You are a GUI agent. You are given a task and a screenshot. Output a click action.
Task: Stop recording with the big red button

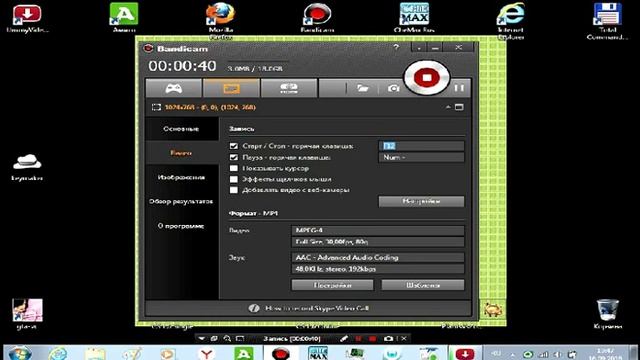[x=427, y=77]
